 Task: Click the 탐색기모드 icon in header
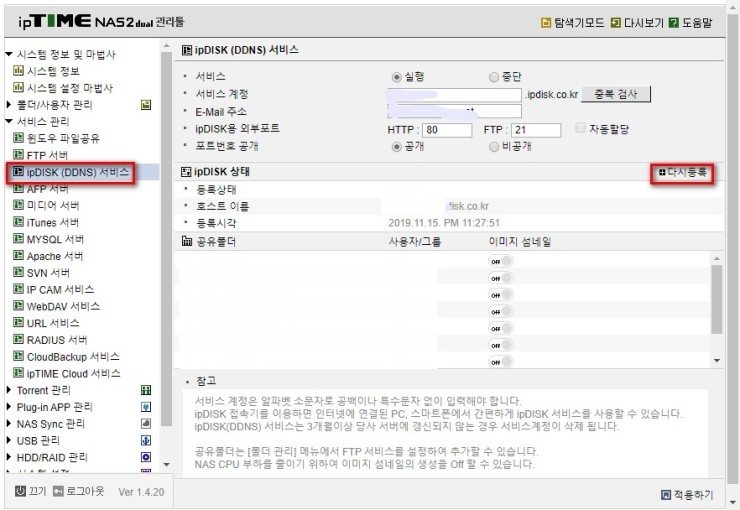pyautogui.click(x=546, y=22)
